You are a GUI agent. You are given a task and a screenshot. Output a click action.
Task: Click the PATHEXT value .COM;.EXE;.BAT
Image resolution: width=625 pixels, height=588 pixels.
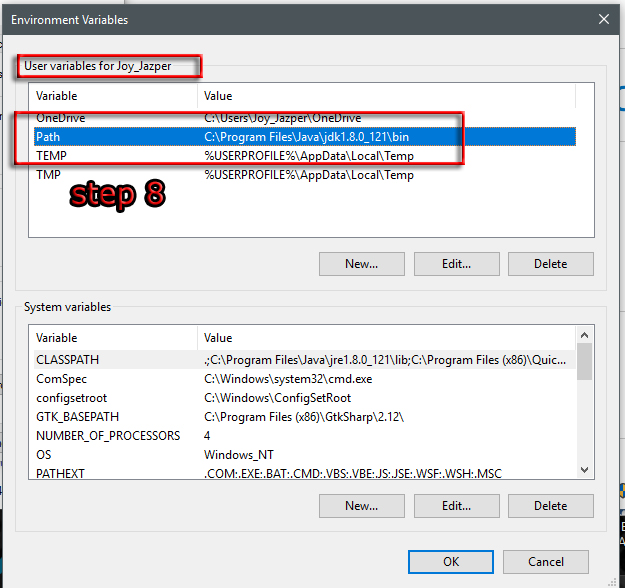click(x=353, y=474)
